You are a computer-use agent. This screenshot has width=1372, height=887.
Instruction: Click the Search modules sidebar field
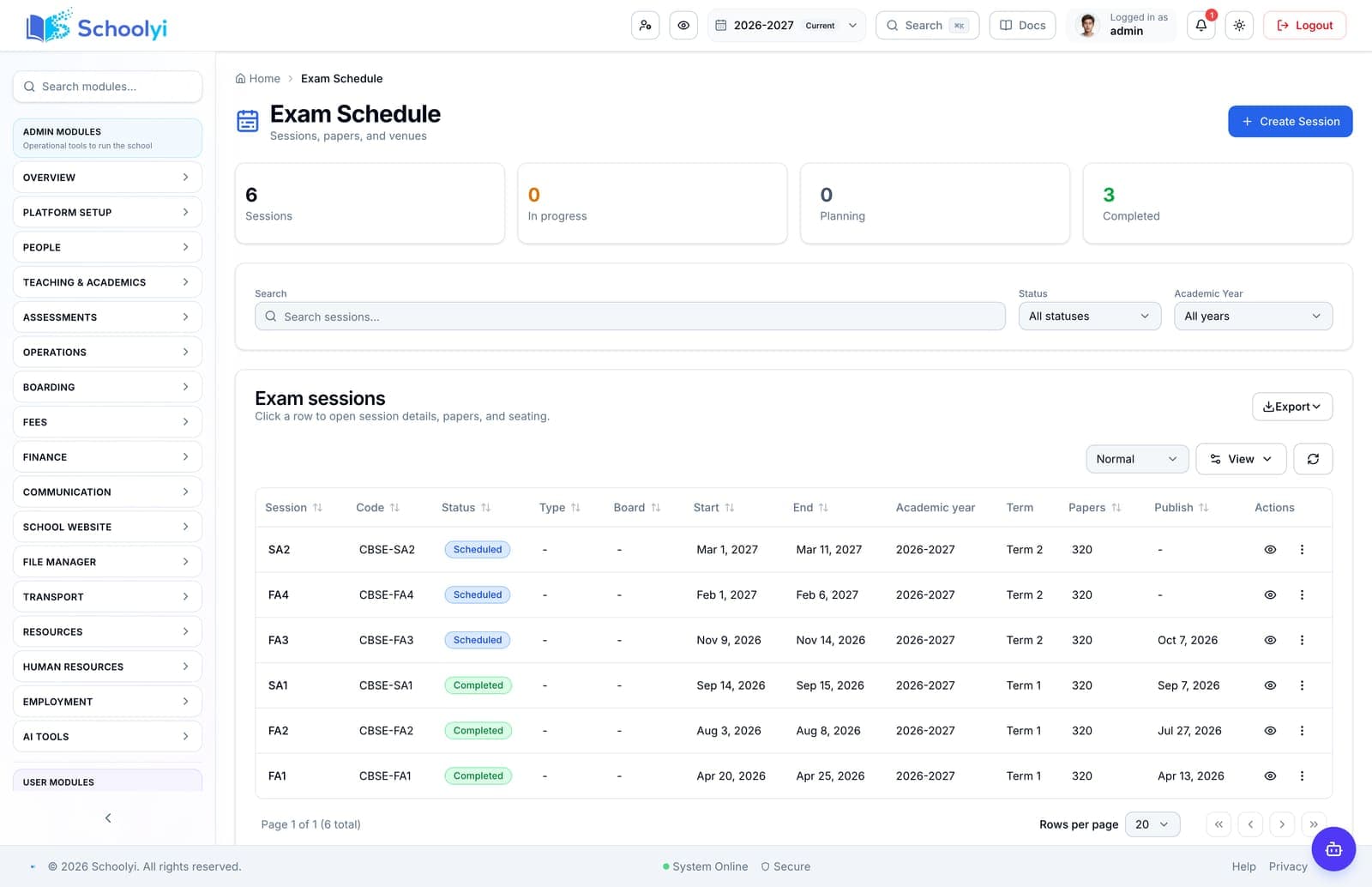107,87
